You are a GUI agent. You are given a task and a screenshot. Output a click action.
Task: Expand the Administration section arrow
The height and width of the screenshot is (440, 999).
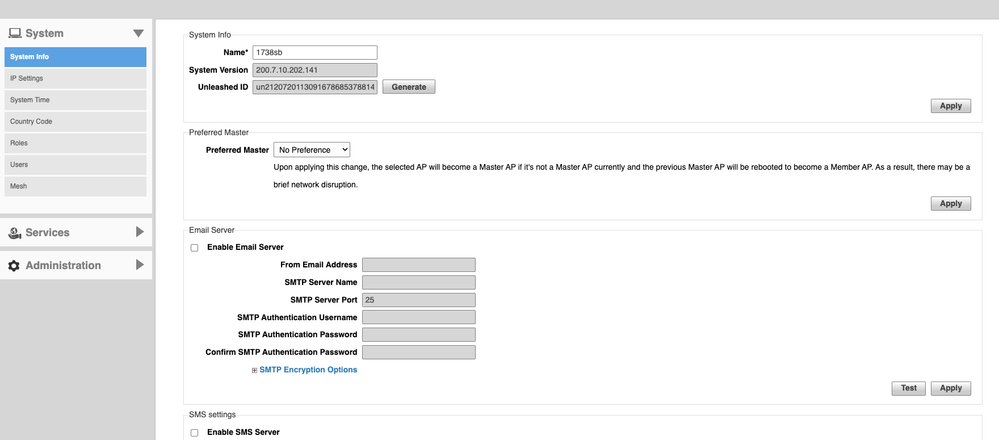(x=139, y=265)
